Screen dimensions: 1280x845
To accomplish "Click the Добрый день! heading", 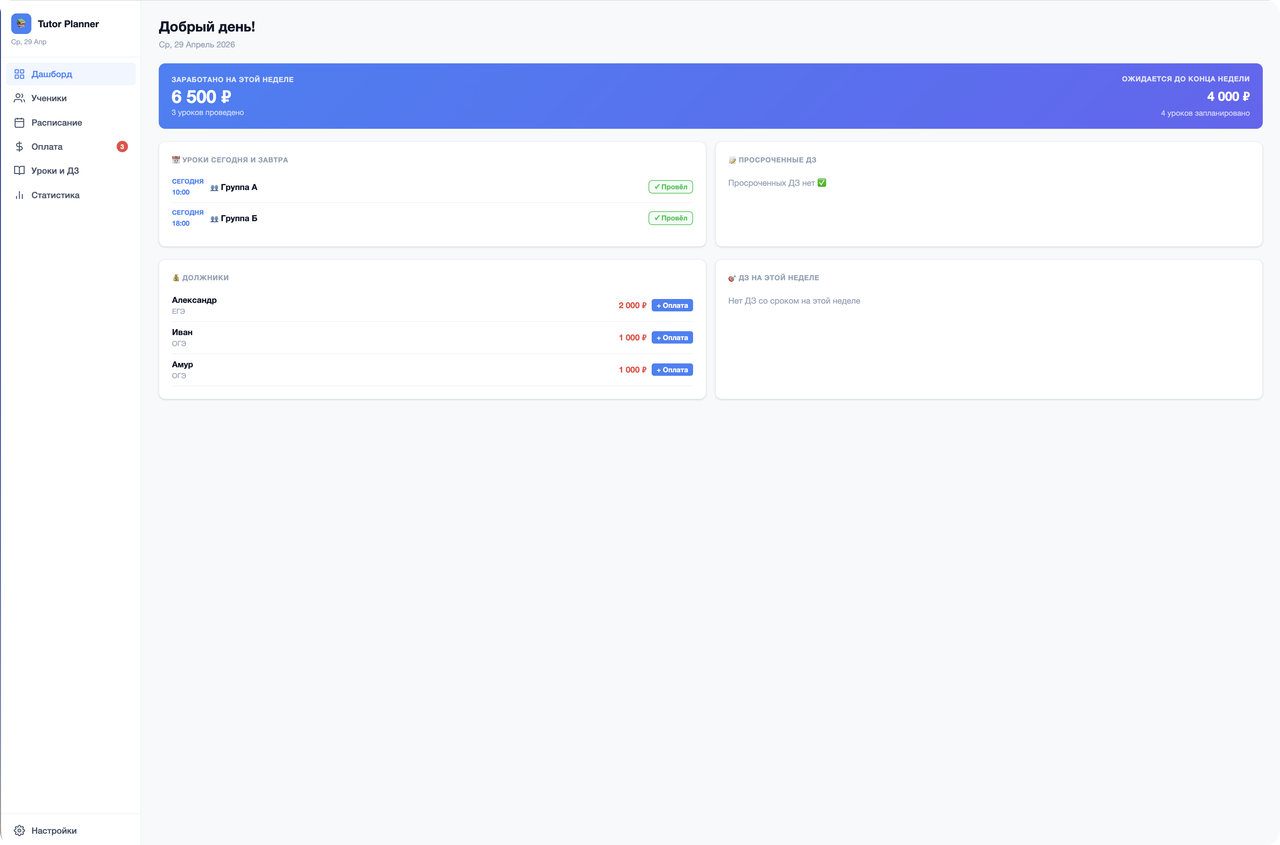I will [207, 26].
